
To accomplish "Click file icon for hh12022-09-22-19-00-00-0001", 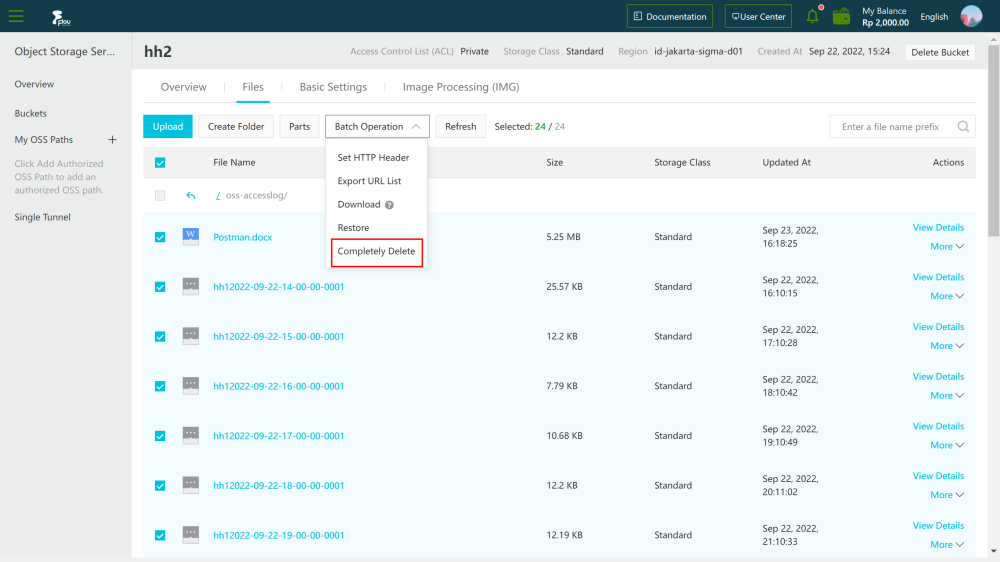I will pos(191,535).
